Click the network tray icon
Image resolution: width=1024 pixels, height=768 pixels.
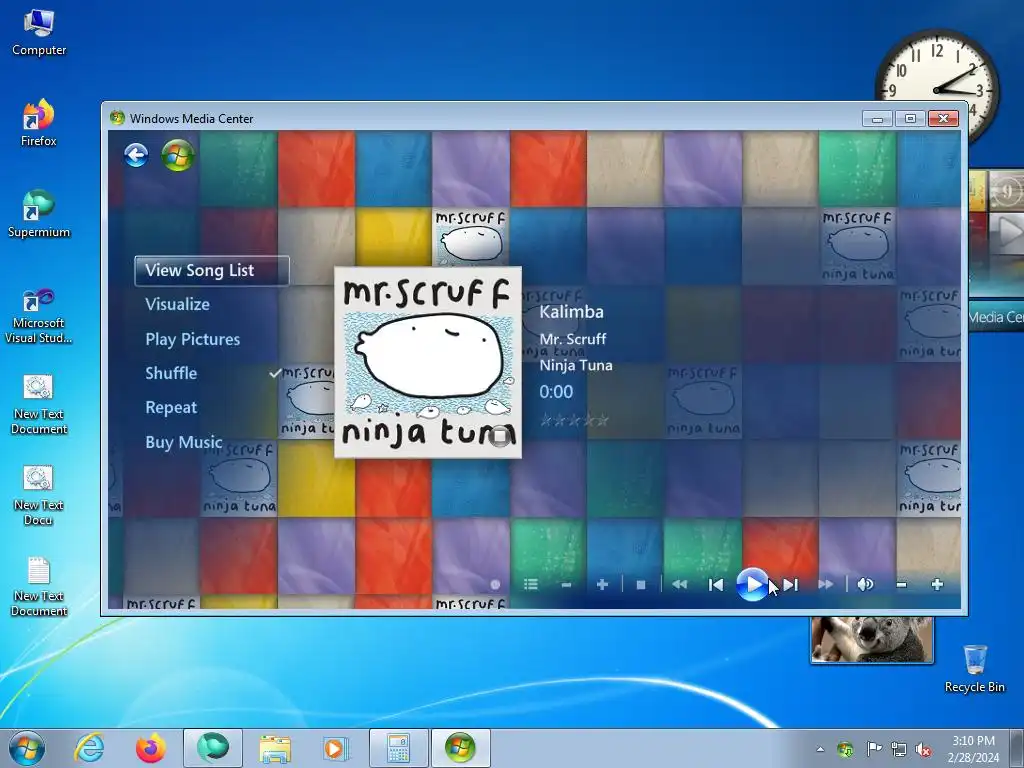899,749
